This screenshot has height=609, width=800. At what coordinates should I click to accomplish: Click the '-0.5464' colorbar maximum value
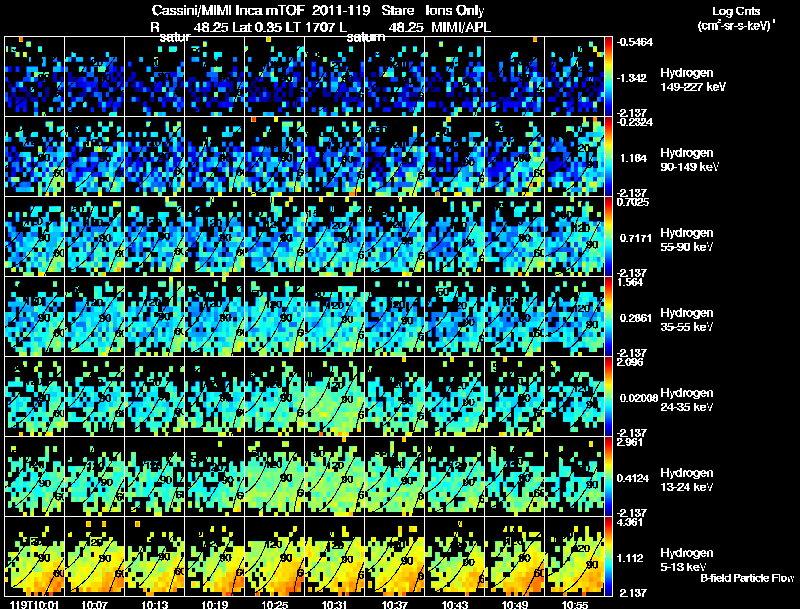point(634,42)
